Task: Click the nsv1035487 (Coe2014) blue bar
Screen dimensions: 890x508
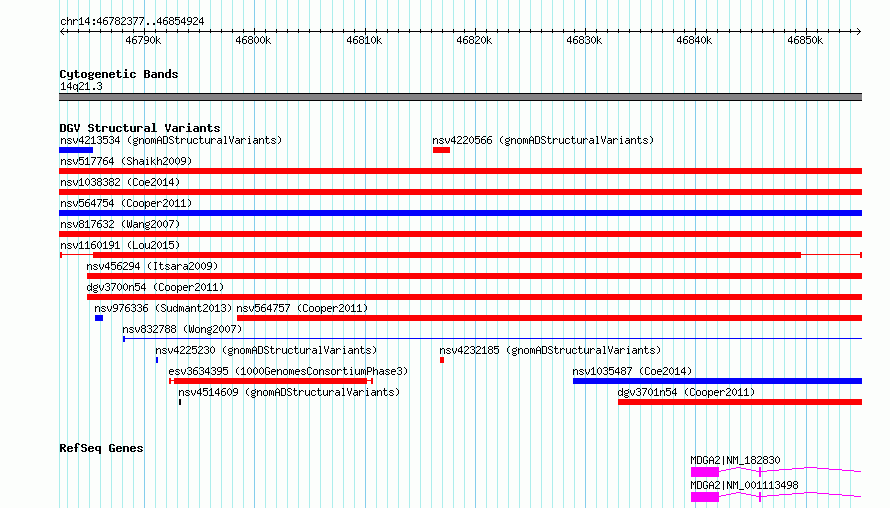Action: coord(717,381)
